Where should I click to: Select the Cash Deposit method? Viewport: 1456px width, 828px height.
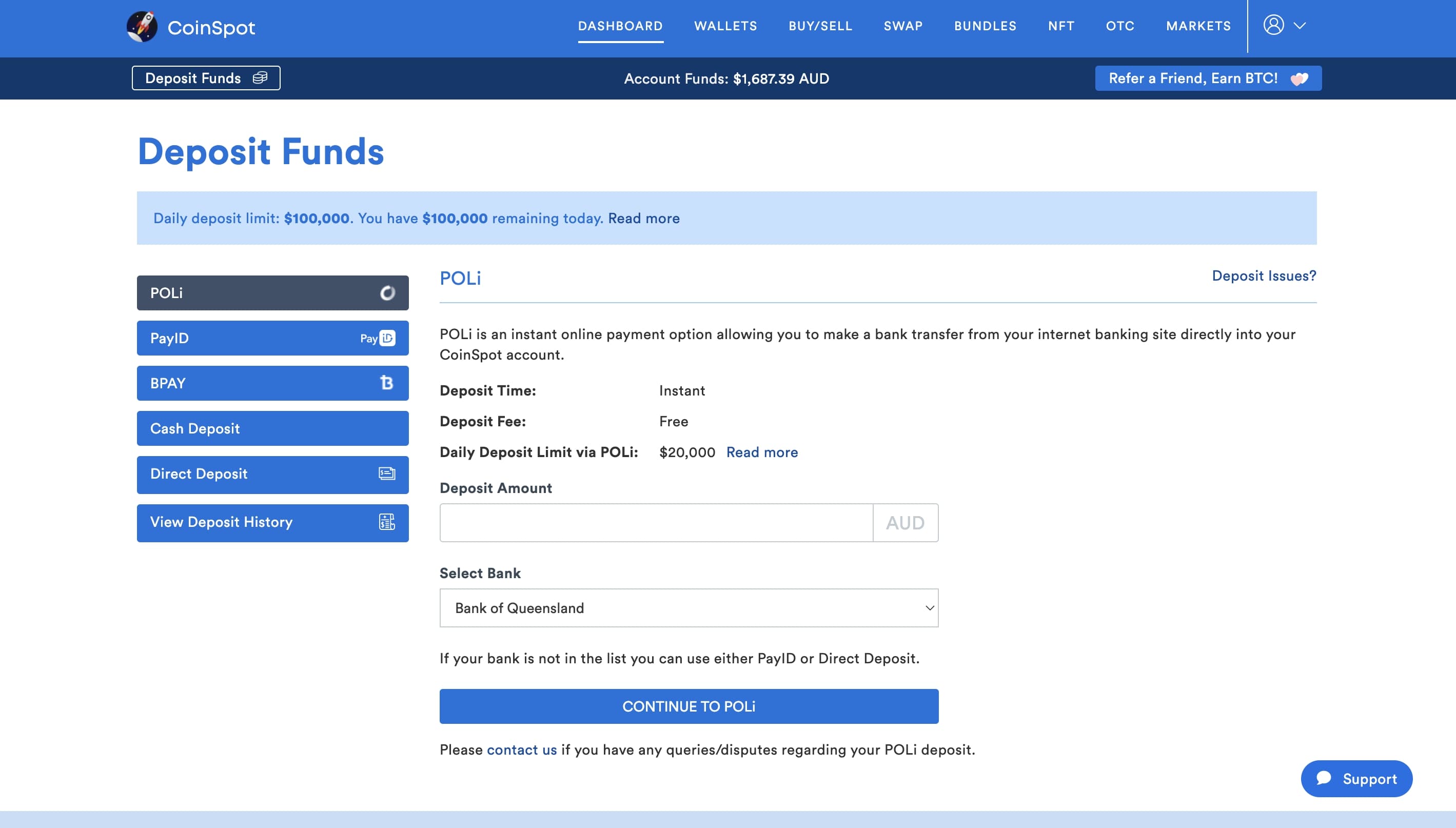click(272, 428)
